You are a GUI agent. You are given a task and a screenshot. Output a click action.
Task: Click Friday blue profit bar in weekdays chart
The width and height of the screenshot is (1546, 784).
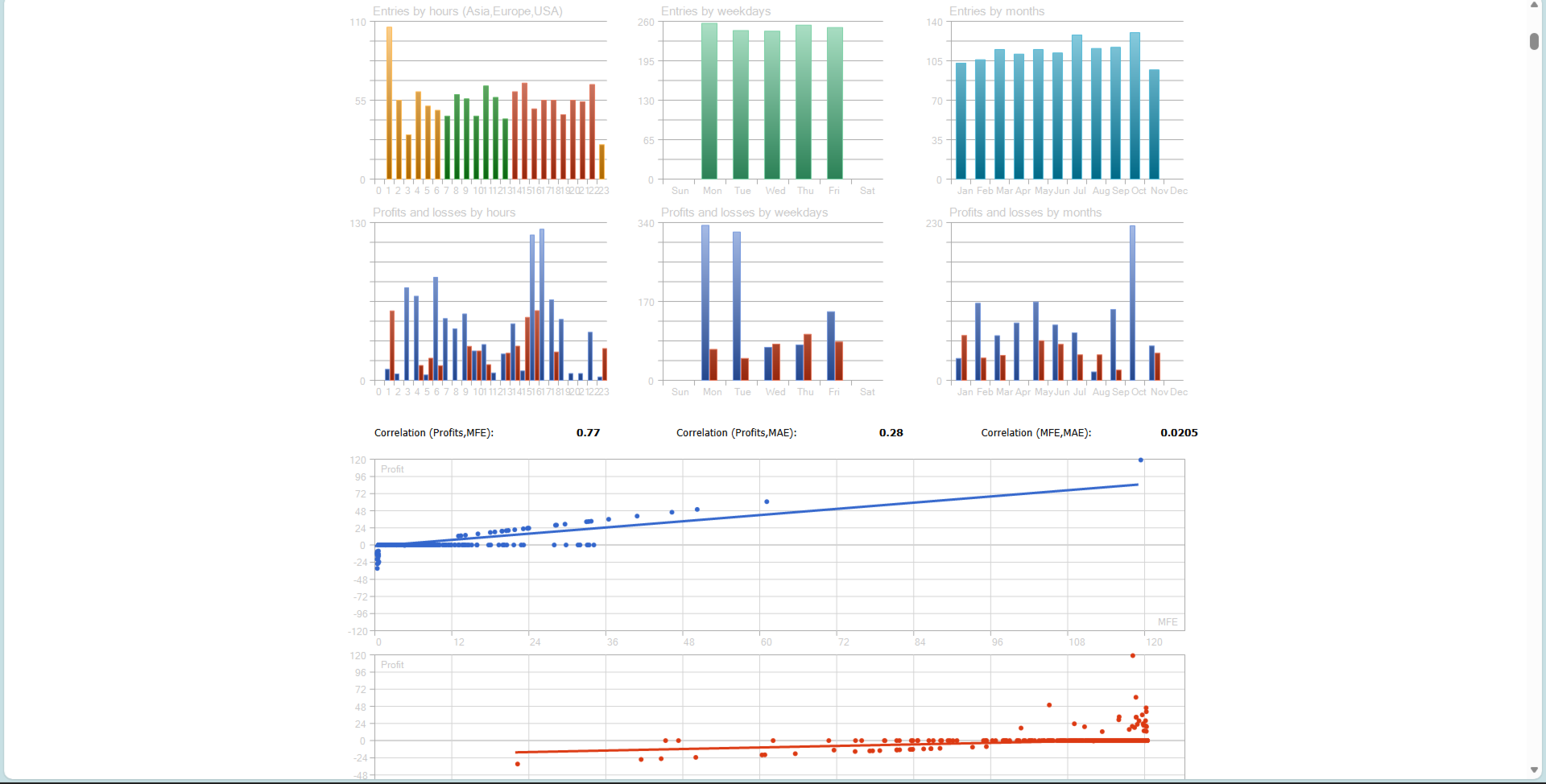point(831,346)
